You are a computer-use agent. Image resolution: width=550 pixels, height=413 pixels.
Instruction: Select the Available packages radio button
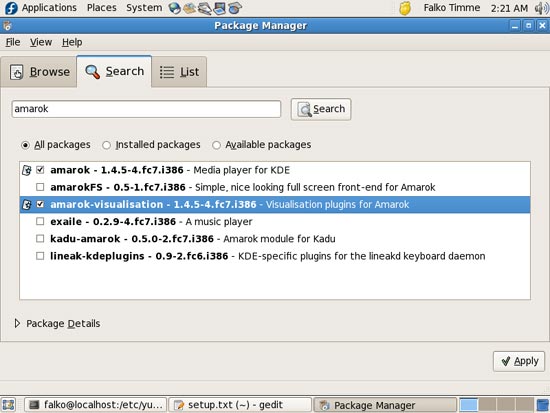click(216, 145)
